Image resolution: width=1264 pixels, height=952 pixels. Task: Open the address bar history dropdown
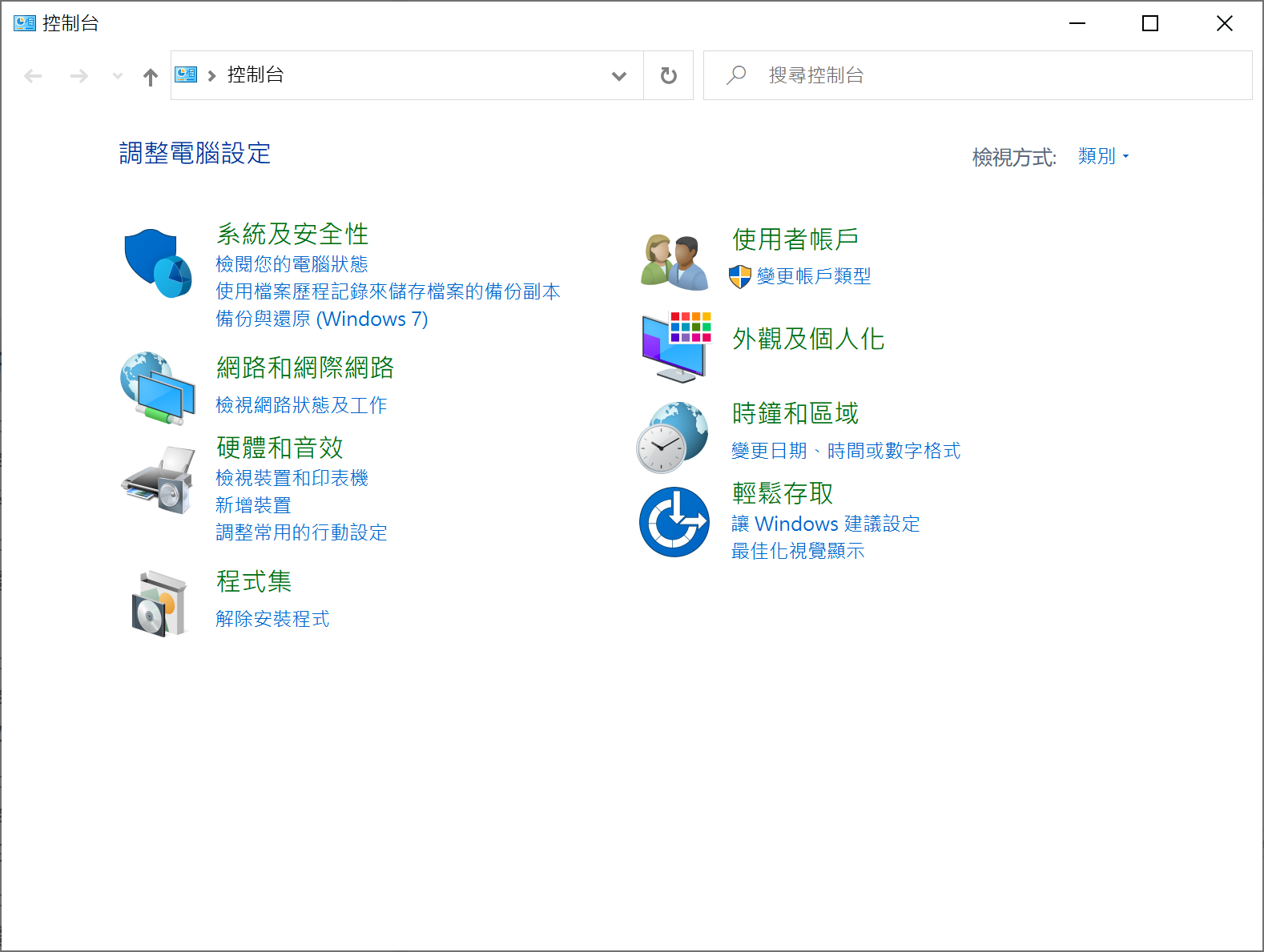(618, 76)
